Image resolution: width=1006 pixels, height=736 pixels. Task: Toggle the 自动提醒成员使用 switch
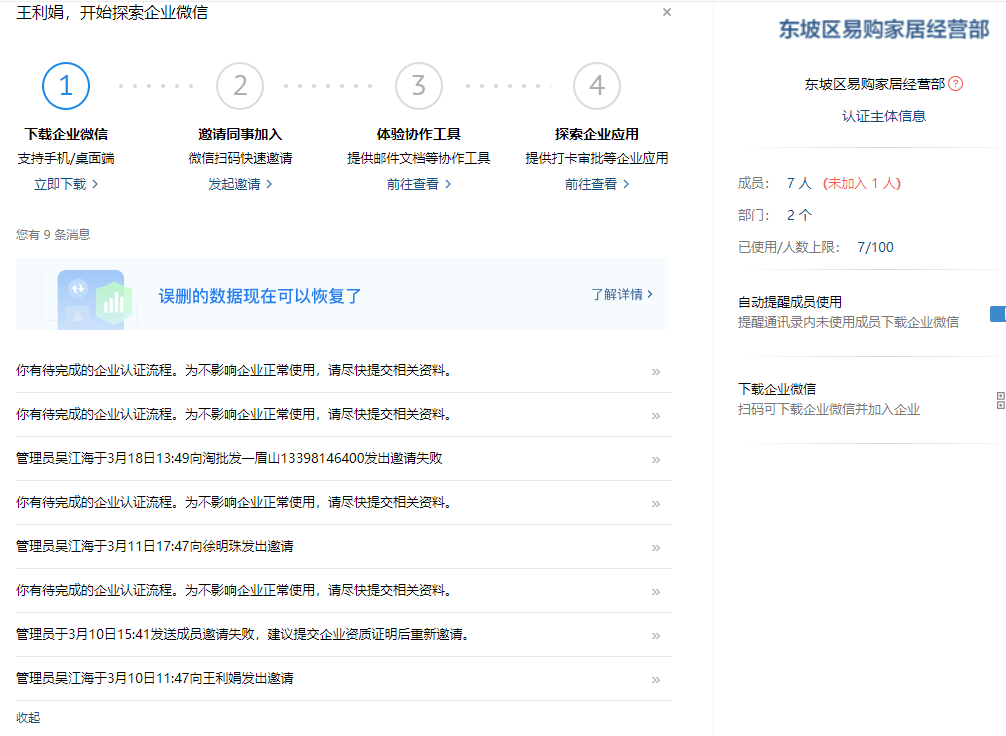[998, 313]
